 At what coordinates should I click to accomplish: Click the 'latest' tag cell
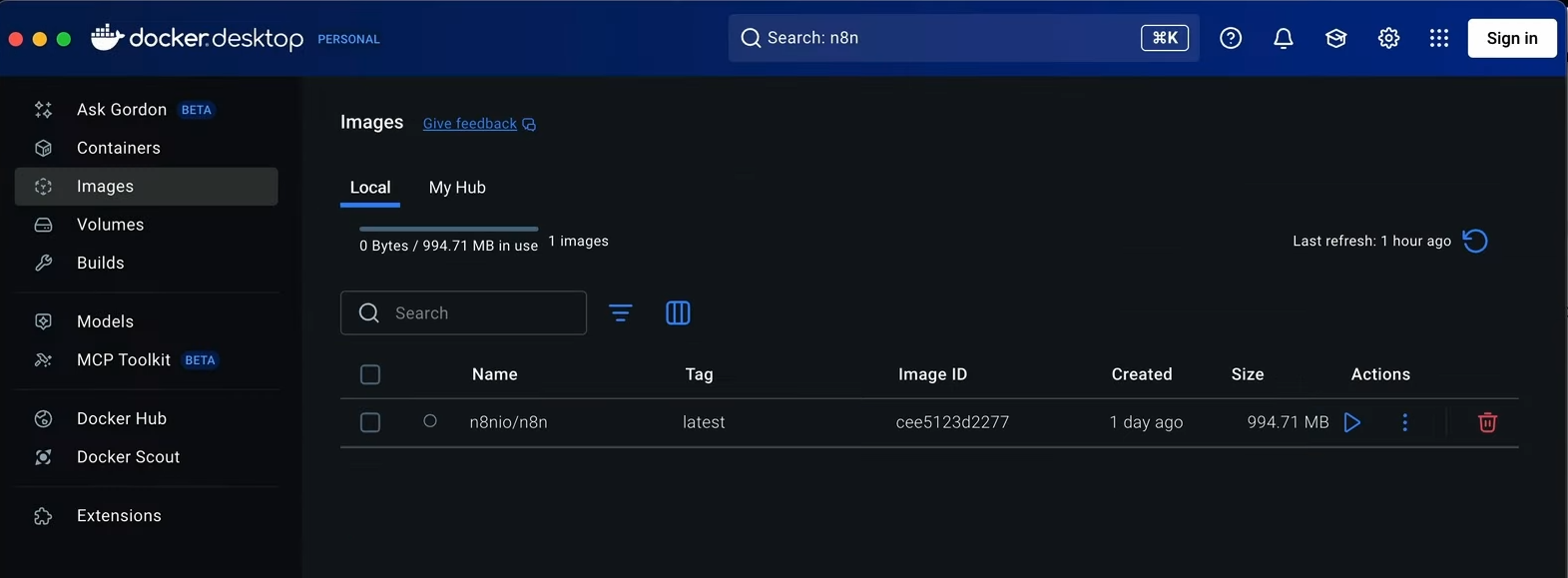click(704, 422)
